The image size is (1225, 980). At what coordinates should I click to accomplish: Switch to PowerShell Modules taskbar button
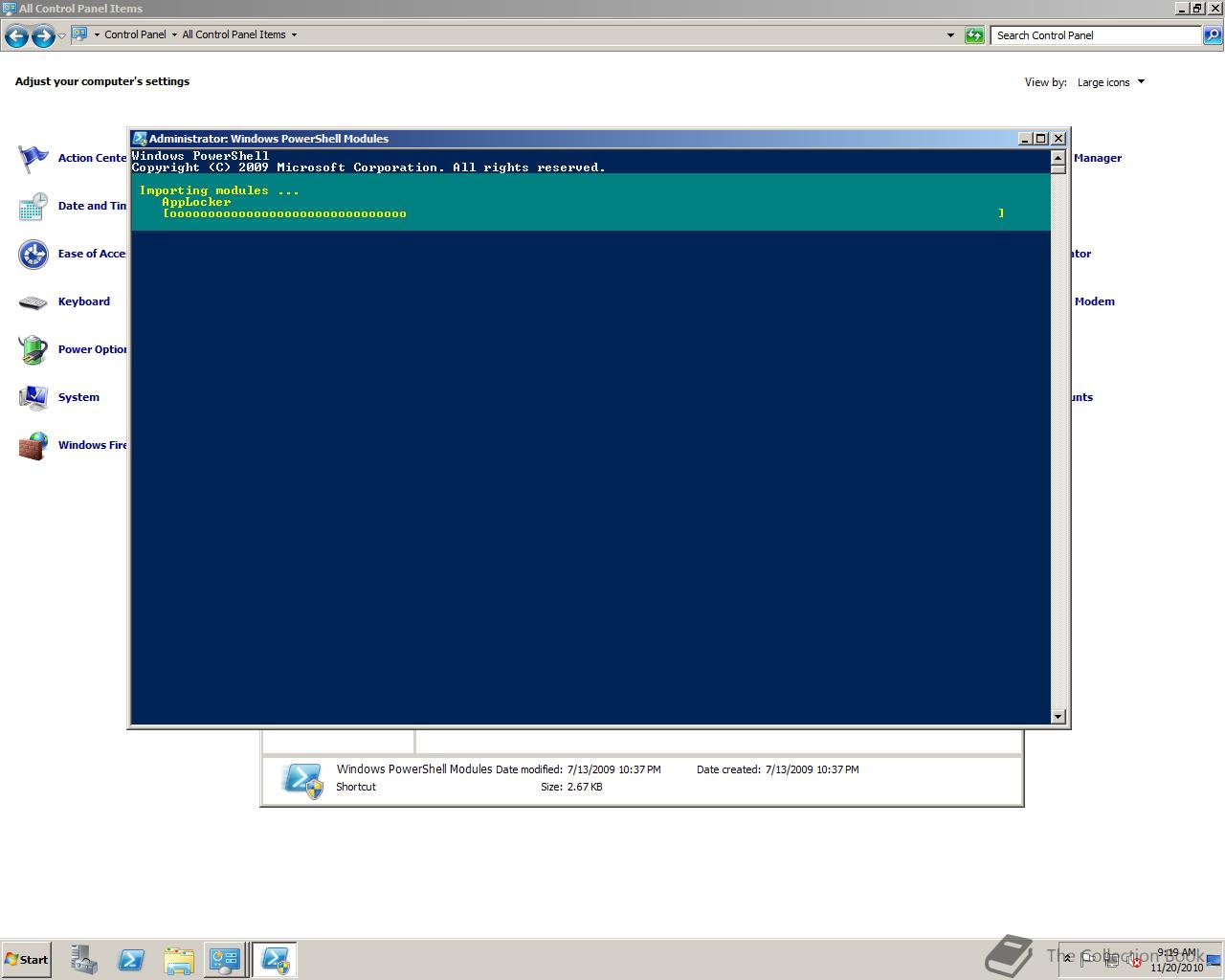[276, 960]
